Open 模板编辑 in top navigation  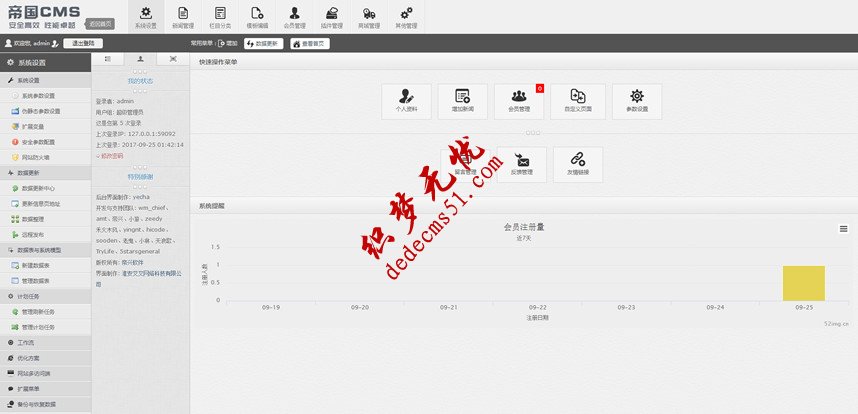tap(258, 17)
